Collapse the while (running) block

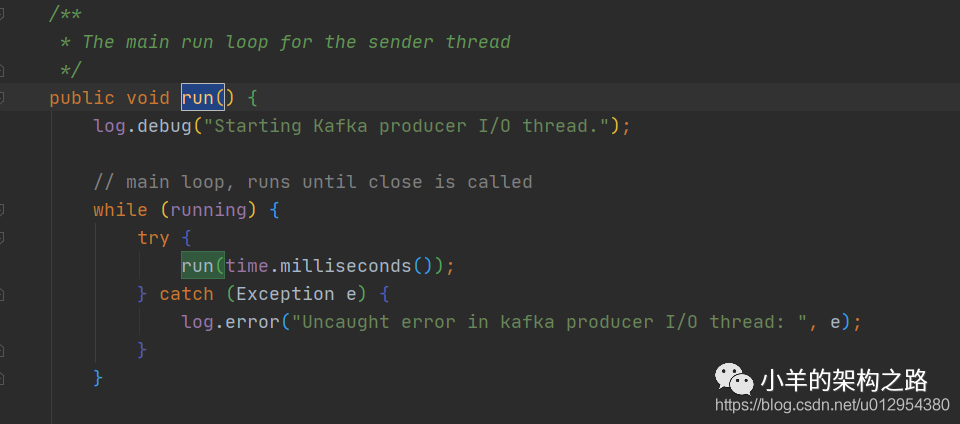pos(2,210)
